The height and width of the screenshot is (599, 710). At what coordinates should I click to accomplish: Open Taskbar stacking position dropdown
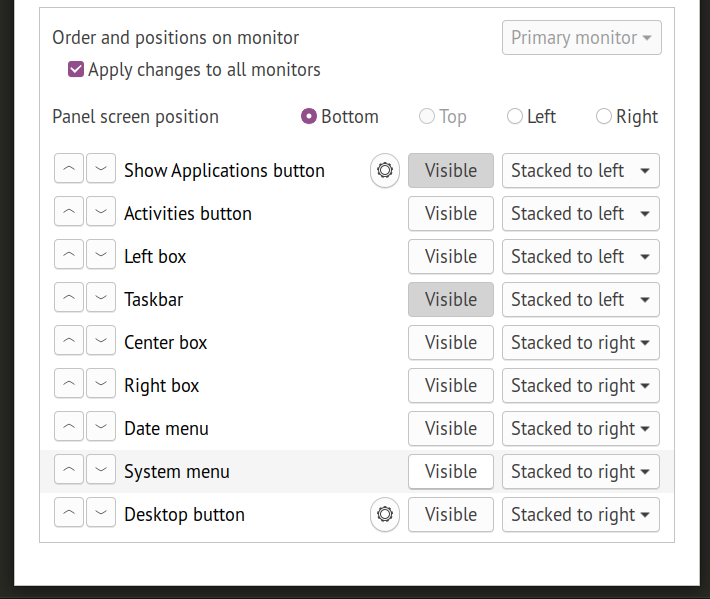[x=580, y=299]
